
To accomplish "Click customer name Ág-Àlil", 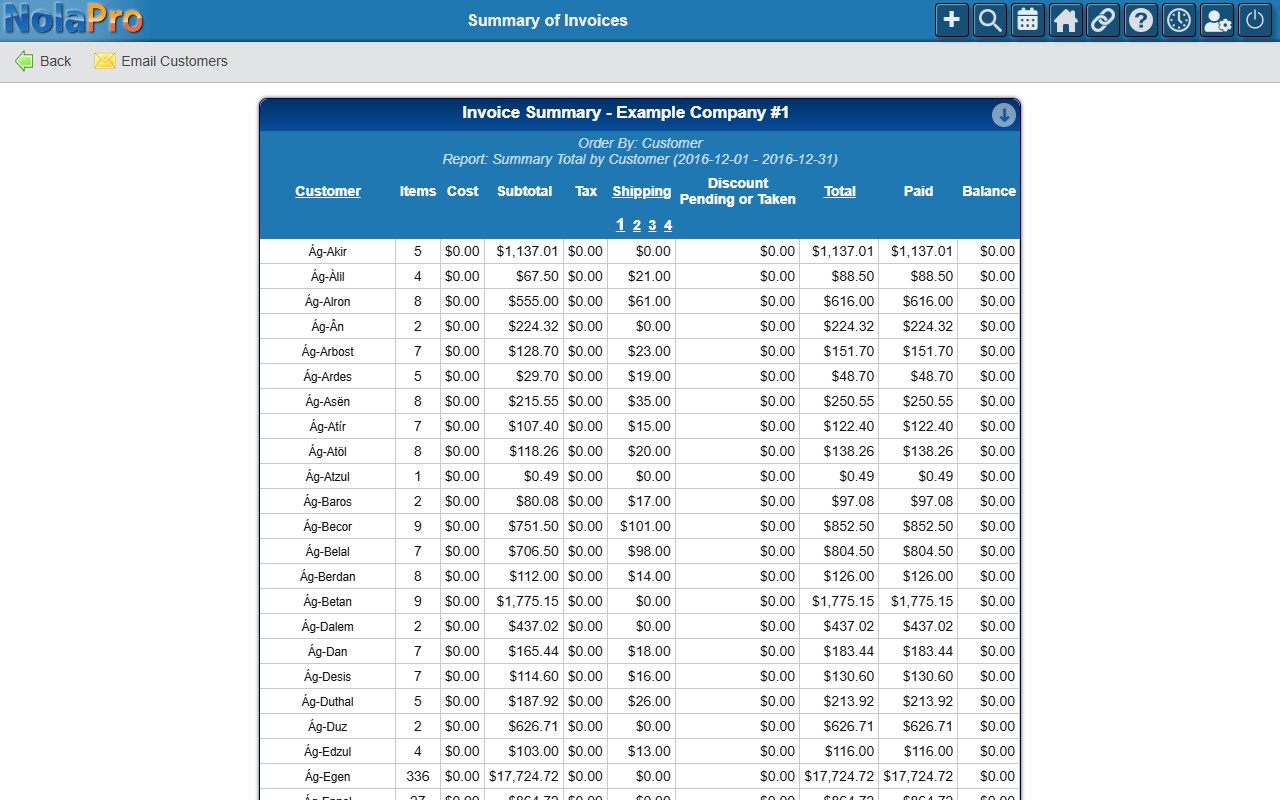I will click(328, 277).
